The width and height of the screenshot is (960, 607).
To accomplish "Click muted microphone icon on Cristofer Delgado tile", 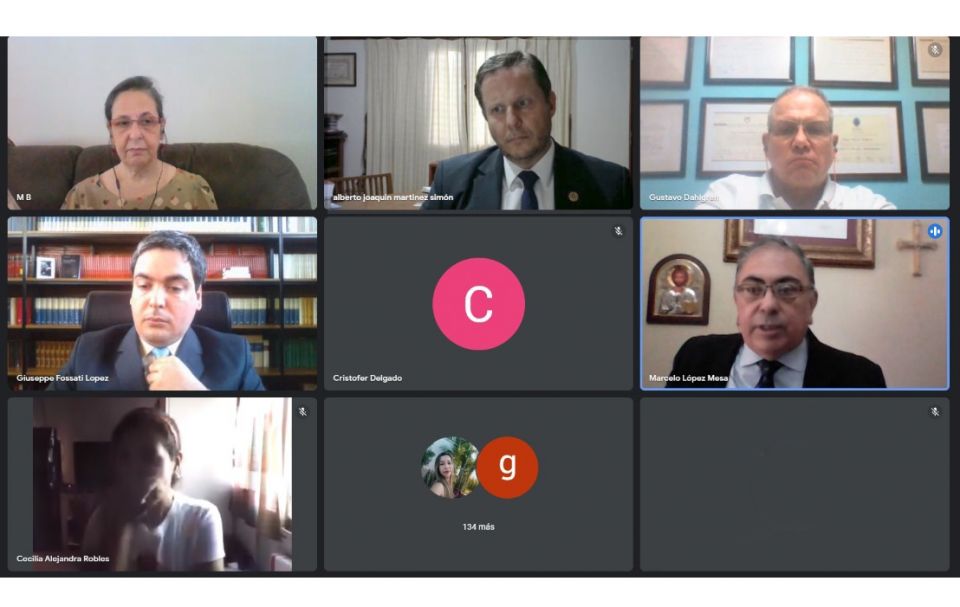I will coord(618,231).
